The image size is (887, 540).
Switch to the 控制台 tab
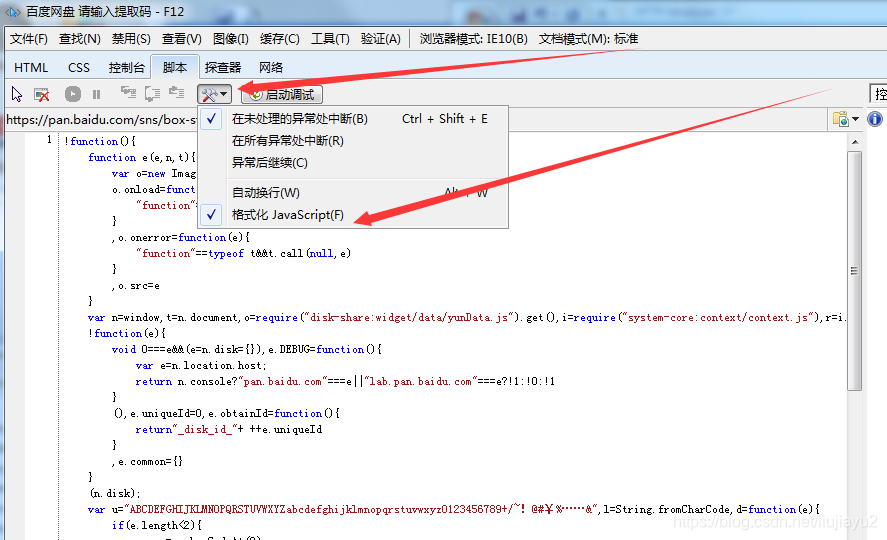(x=126, y=68)
